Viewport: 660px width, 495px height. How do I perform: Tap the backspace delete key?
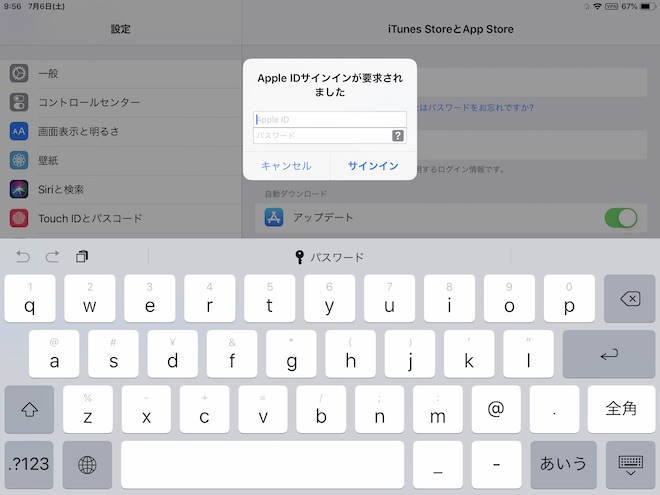click(629, 299)
